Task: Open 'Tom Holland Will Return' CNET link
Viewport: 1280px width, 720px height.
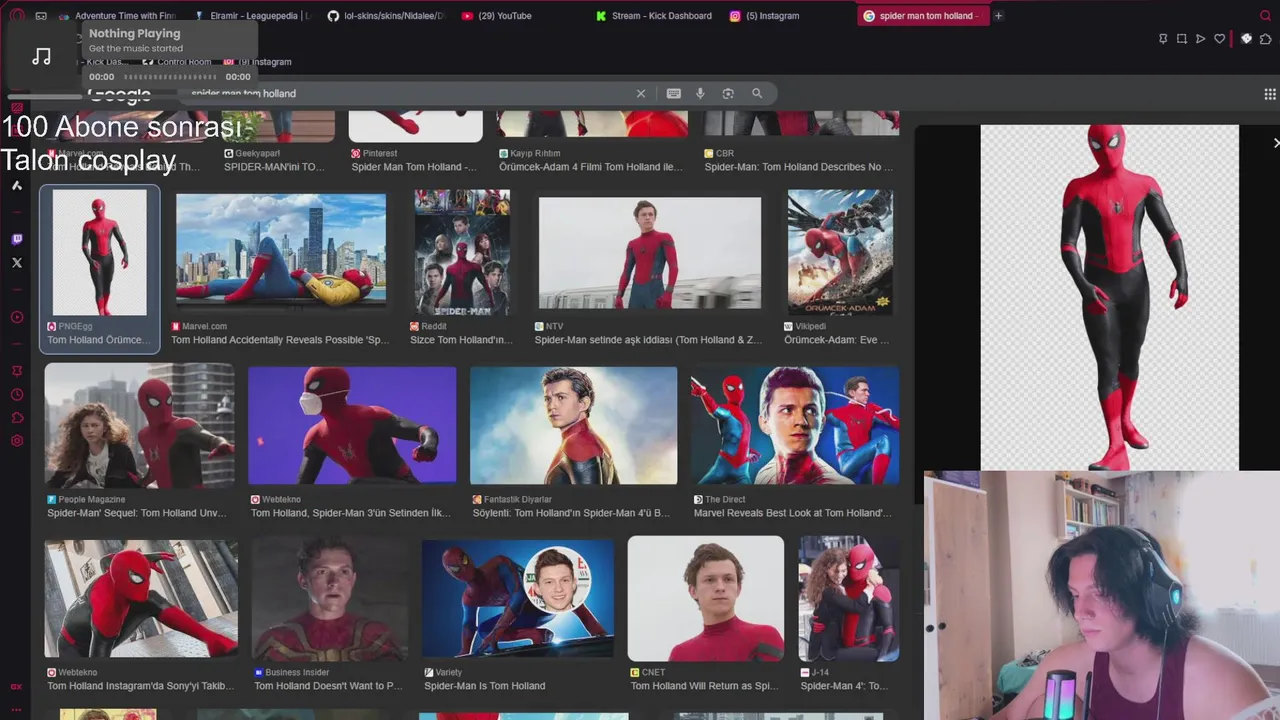Action: click(704, 686)
